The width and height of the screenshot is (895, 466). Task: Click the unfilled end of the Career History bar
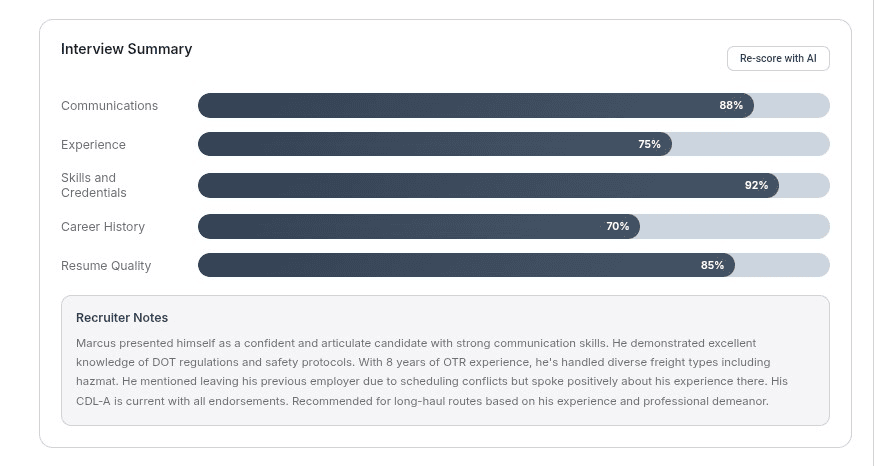(735, 226)
